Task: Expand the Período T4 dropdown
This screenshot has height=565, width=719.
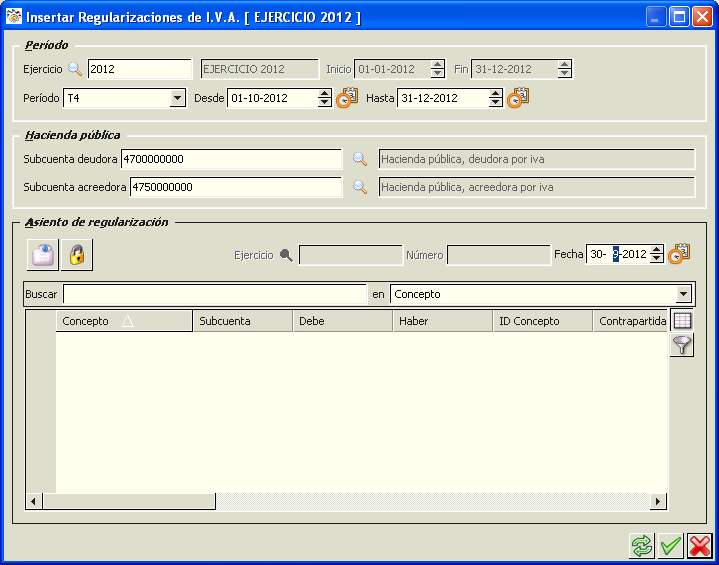Action: point(177,98)
